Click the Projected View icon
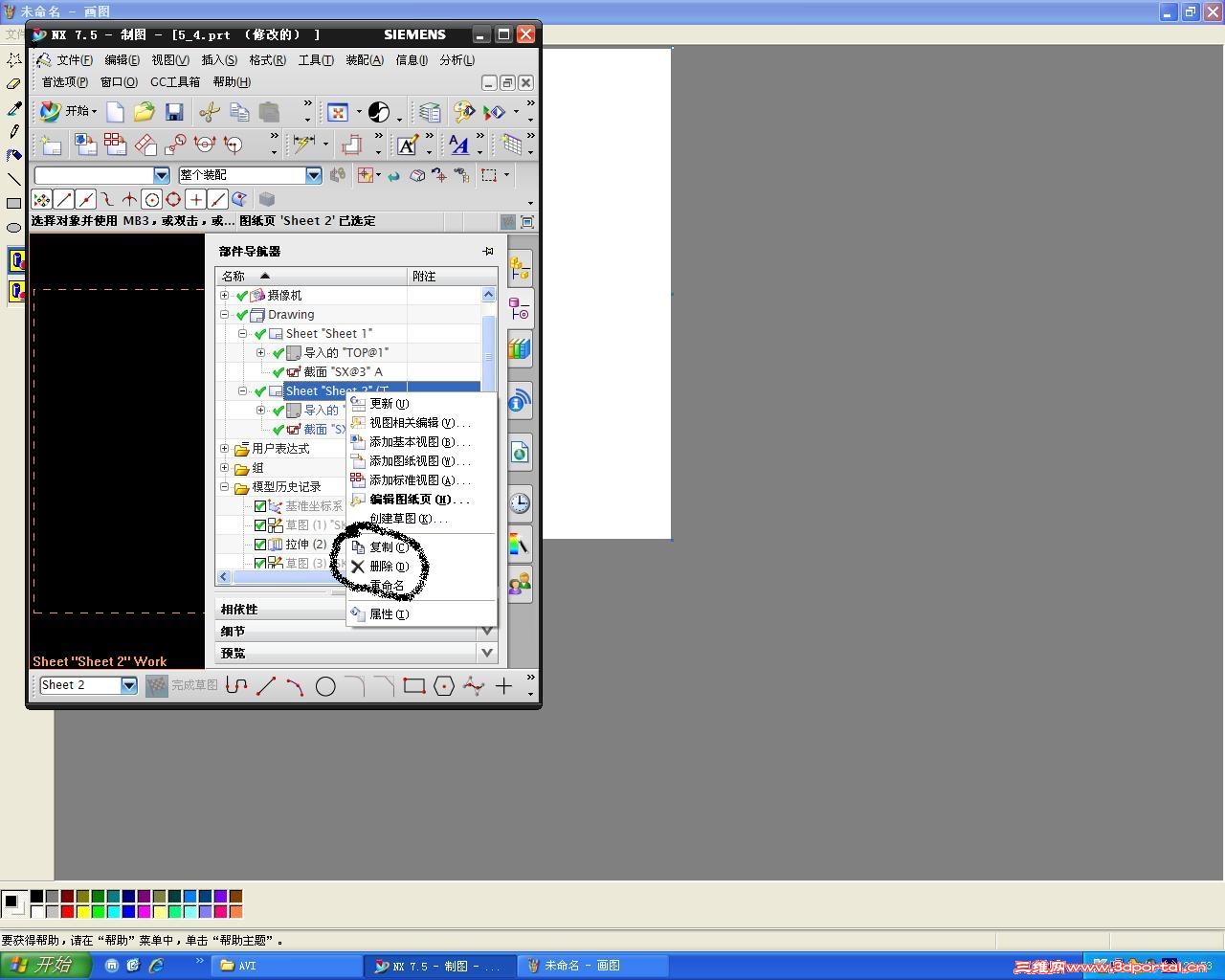1225x980 pixels. [x=145, y=145]
